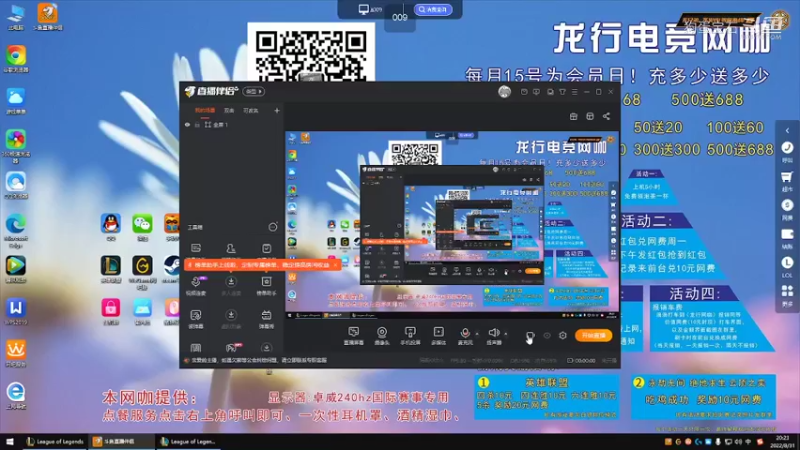Open the WPS Office desktop icon
Viewport: 800px width, 450px height.
16,312
